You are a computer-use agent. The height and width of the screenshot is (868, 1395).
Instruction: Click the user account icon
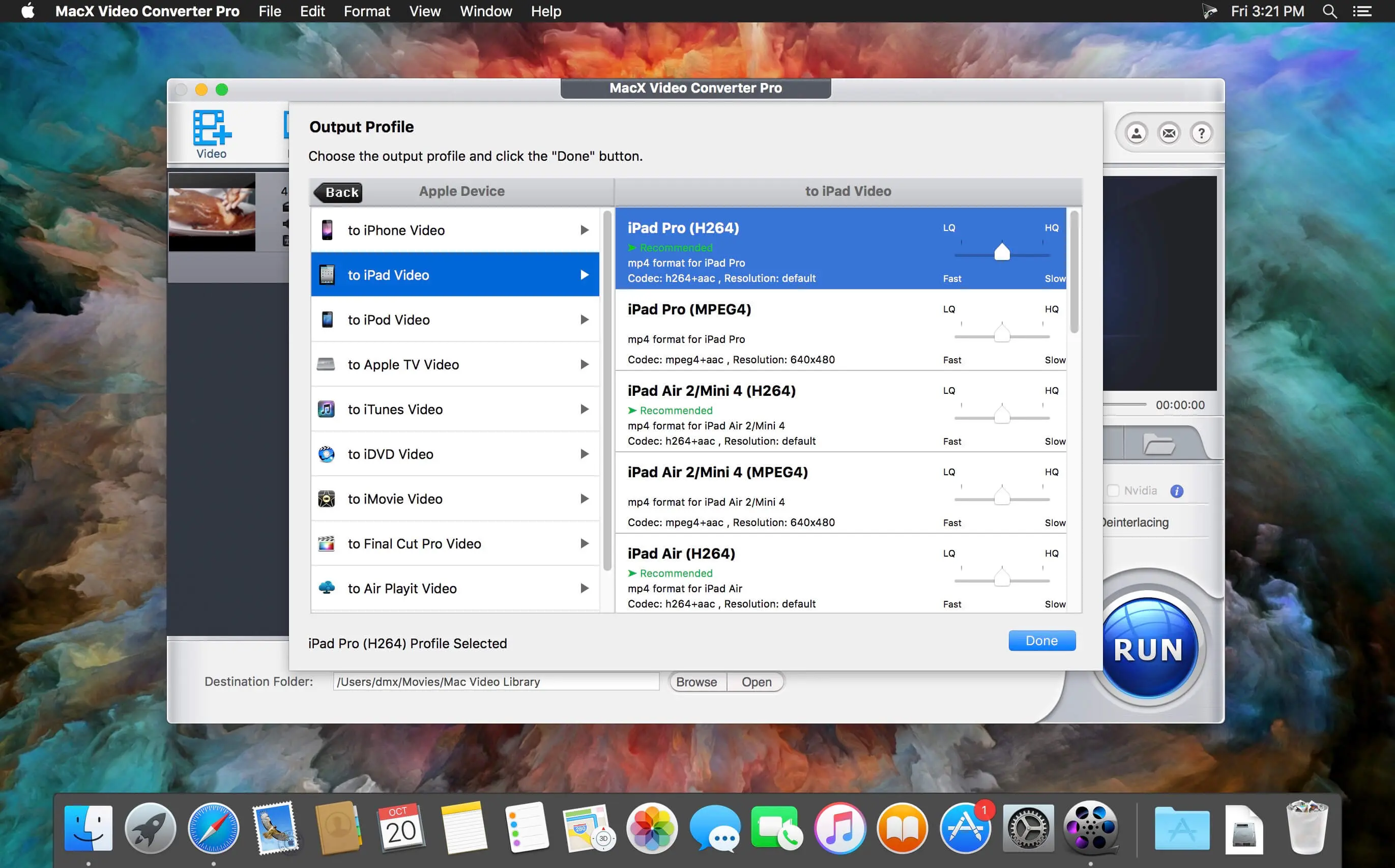(1136, 133)
